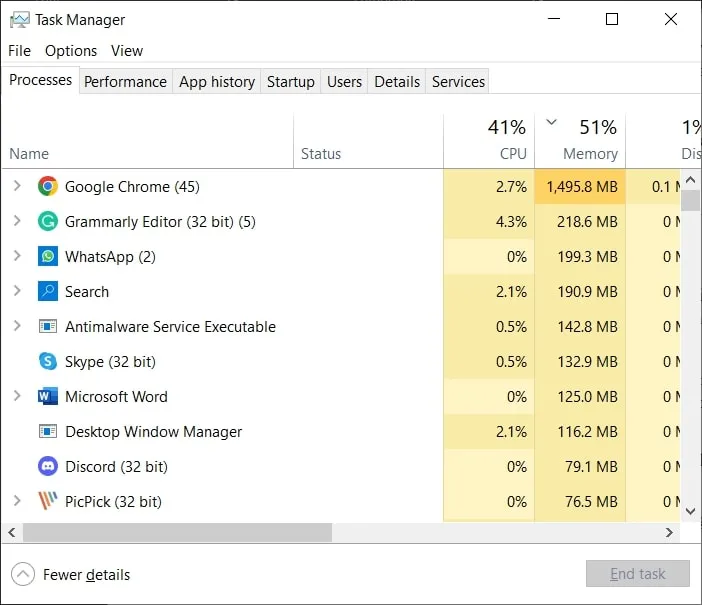Viewport: 702px width, 605px height.
Task: Click the horizontal scrollbar thumb
Action: click(x=176, y=533)
